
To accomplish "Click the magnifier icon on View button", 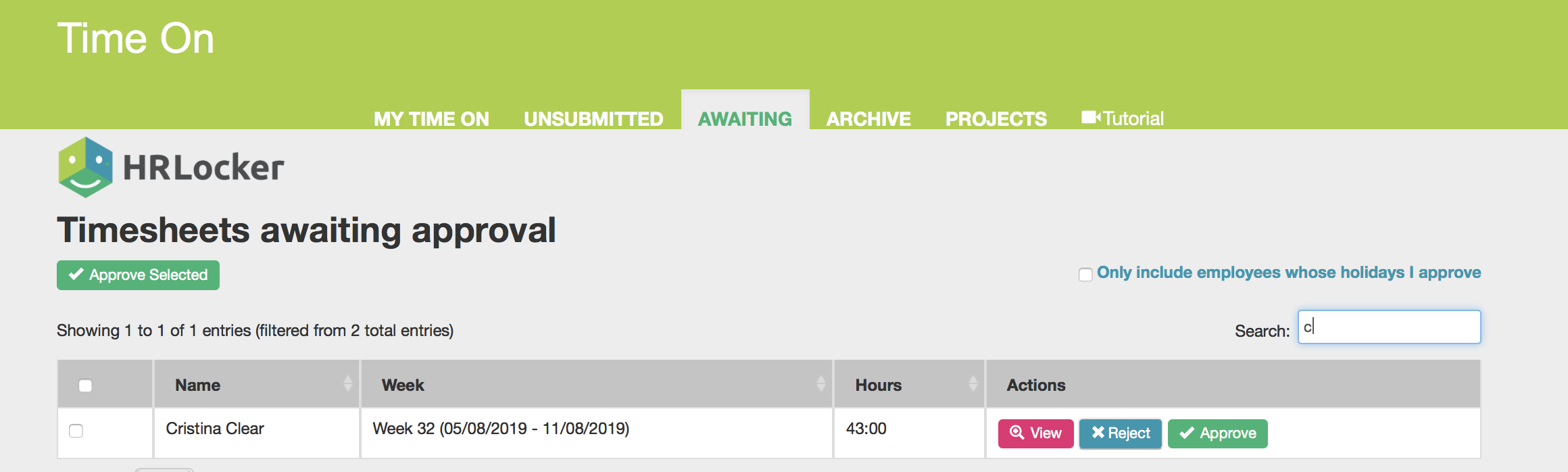I will point(1016,433).
